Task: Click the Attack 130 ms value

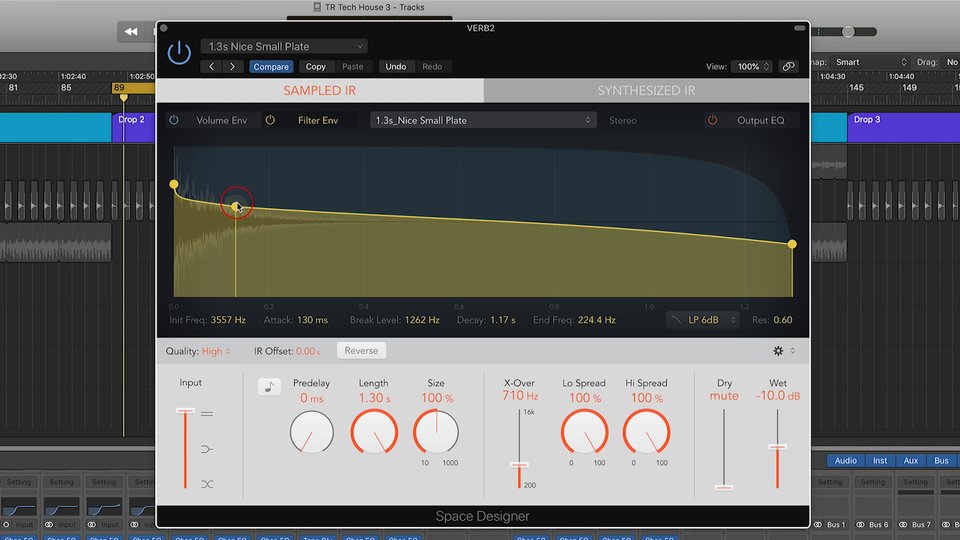Action: (x=312, y=320)
